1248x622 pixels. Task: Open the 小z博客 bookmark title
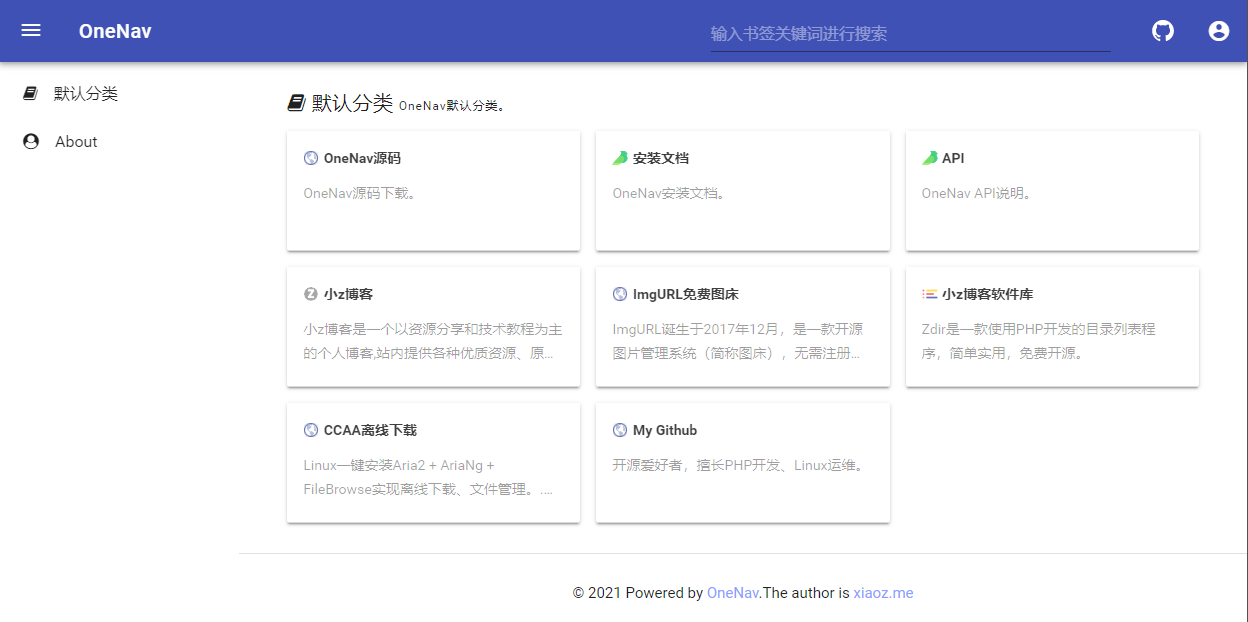(349, 294)
